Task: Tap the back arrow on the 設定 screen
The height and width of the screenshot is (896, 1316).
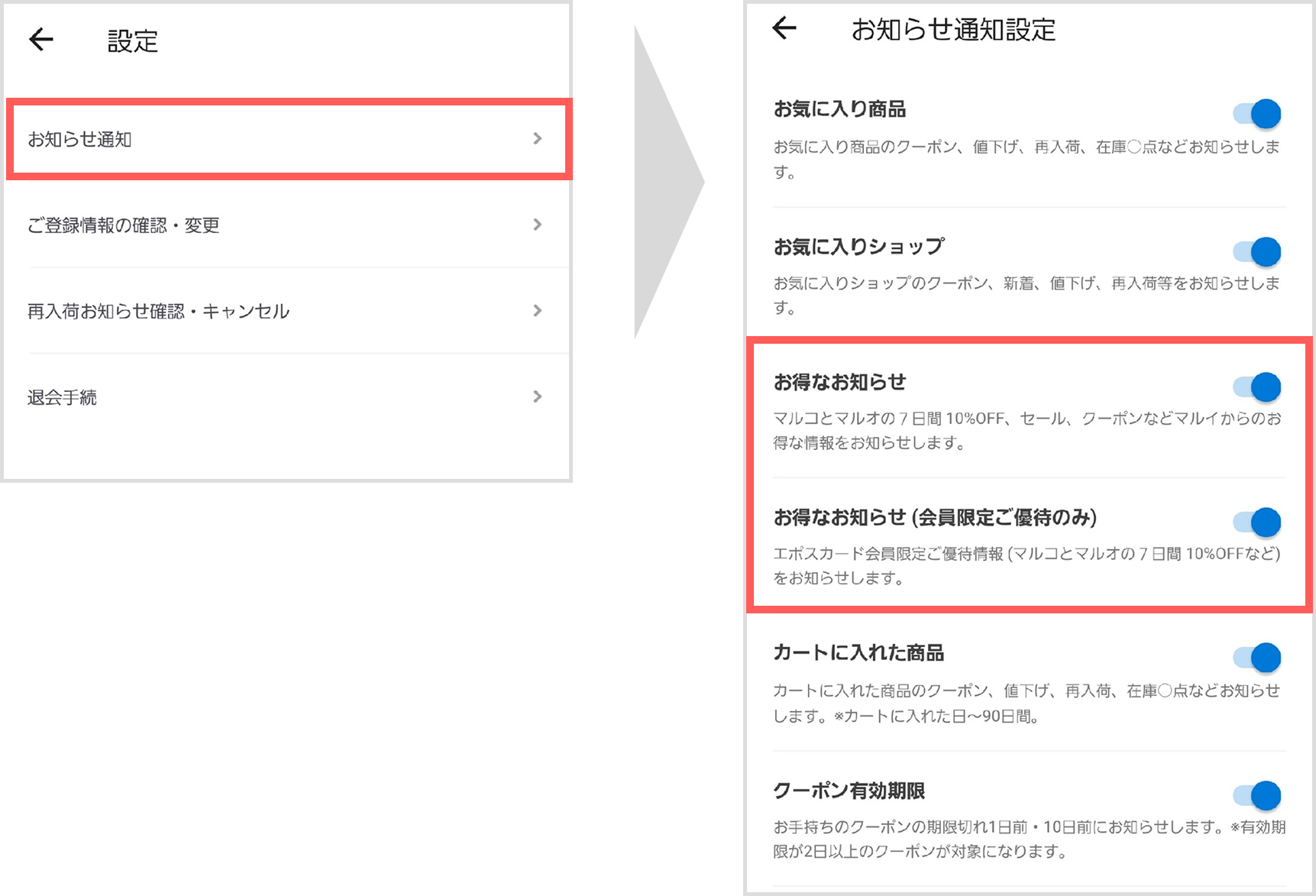Action: (40, 40)
